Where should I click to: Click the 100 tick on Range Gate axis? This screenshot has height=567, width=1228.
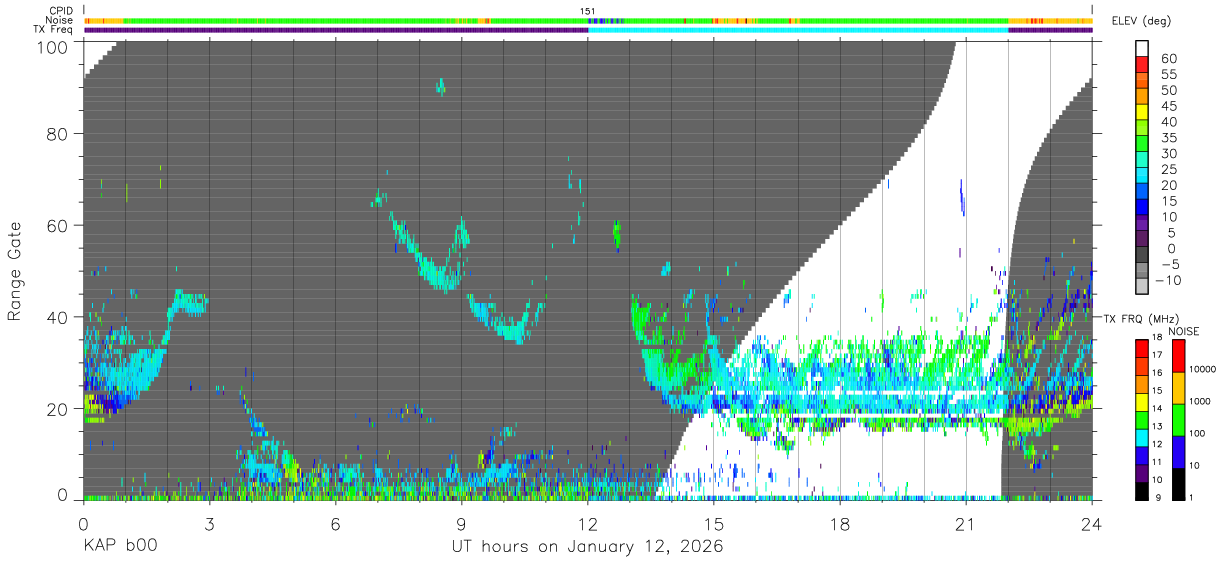[54, 46]
